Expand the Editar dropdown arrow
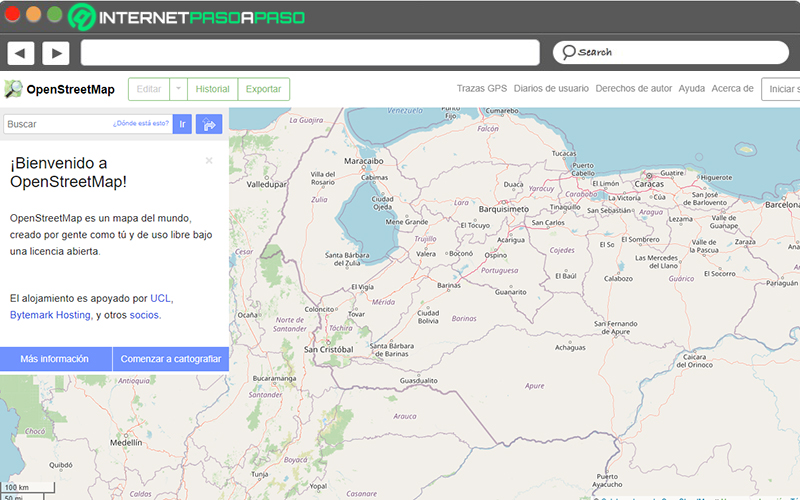This screenshot has height=500, width=800. click(x=178, y=89)
